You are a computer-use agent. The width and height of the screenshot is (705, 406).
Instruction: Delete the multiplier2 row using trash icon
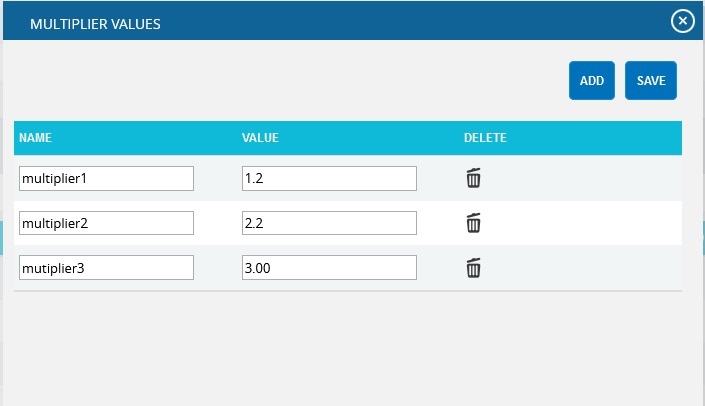473,223
